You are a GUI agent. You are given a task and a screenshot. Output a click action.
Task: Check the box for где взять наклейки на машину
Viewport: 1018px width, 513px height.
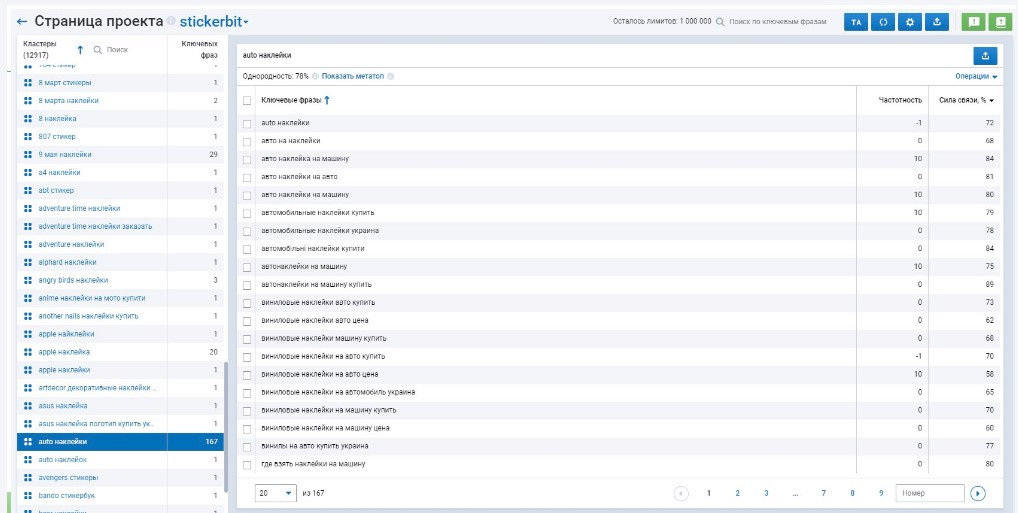247,464
